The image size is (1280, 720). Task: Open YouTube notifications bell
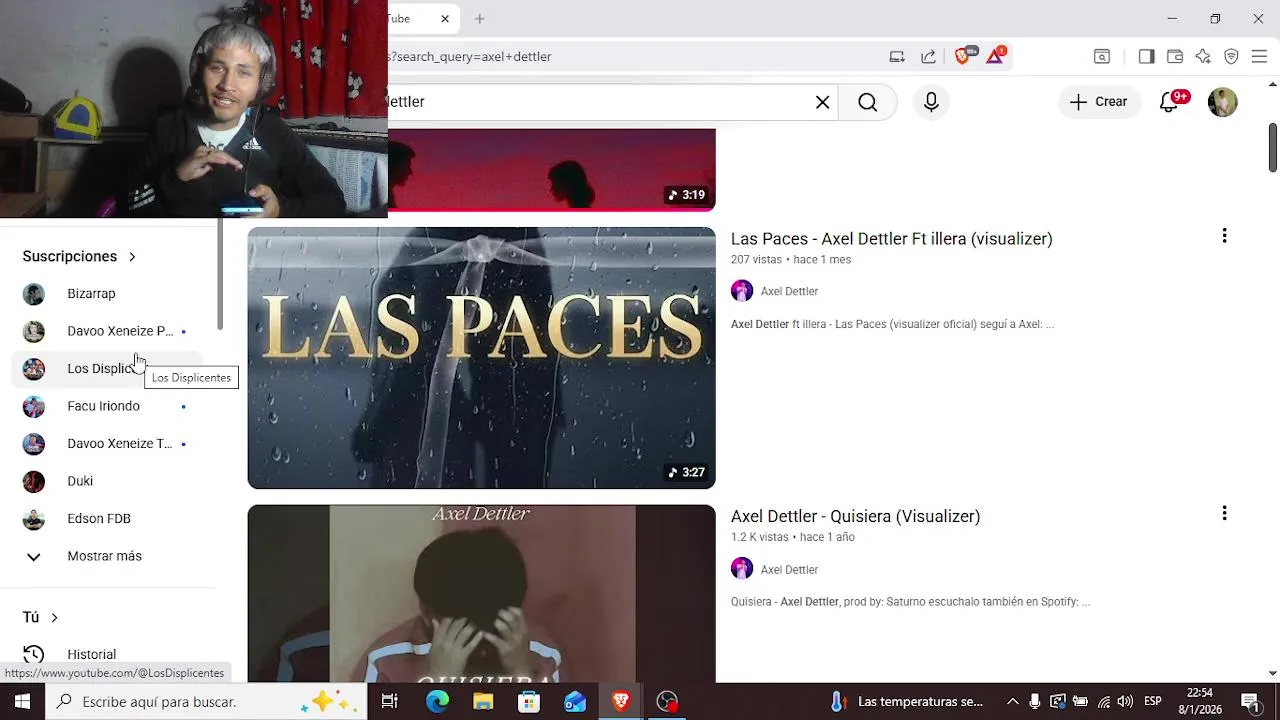pyautogui.click(x=1169, y=102)
